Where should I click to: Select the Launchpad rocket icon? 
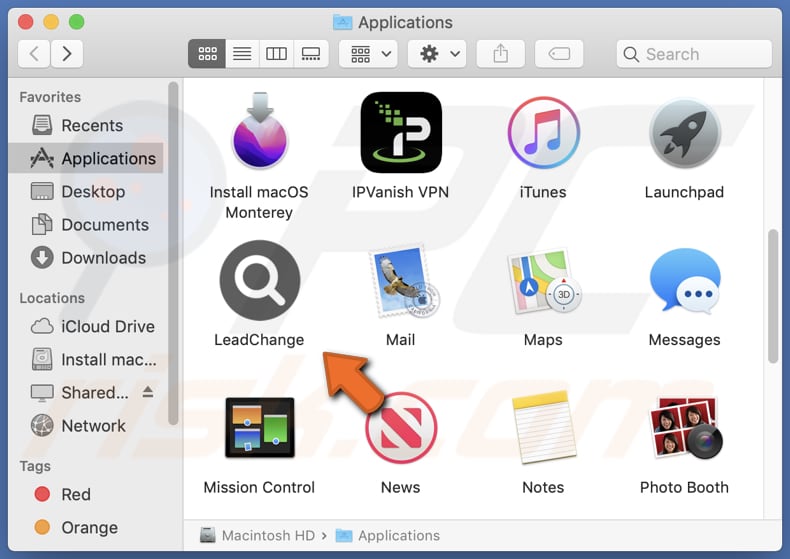coord(685,133)
